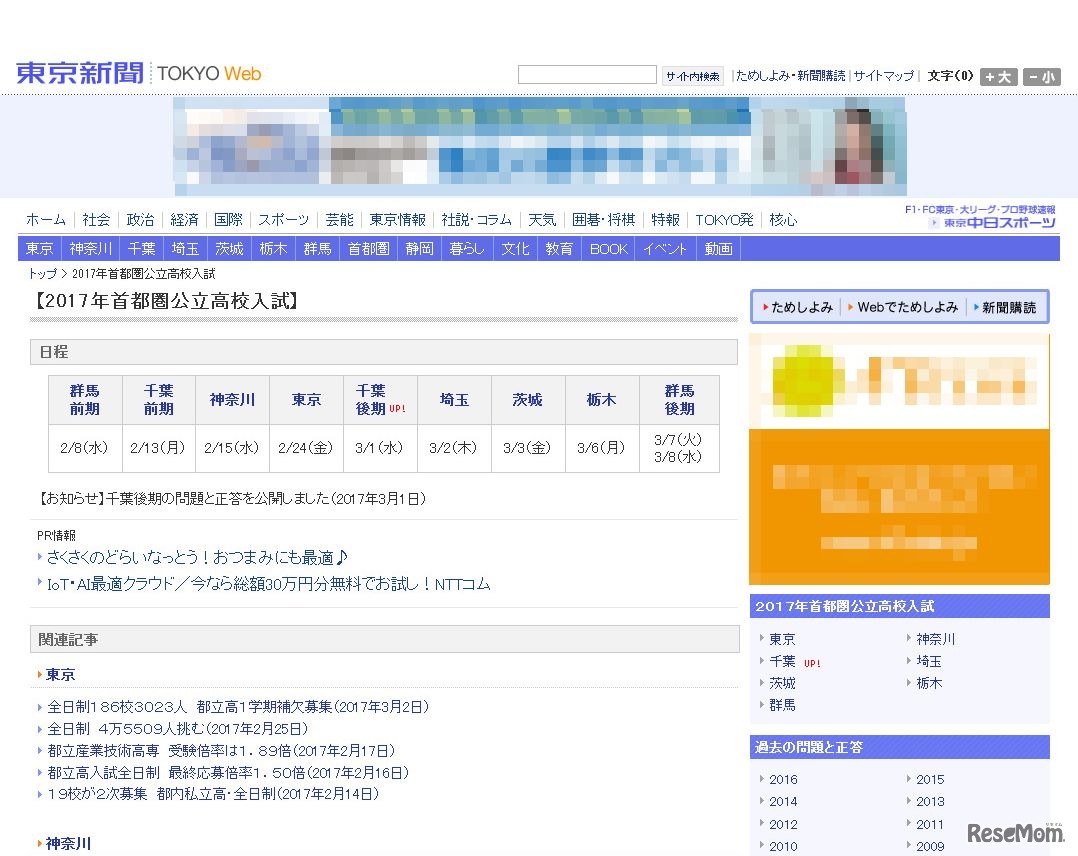Click the トップ breadcrumb link
1078x856 pixels.
(x=39, y=273)
